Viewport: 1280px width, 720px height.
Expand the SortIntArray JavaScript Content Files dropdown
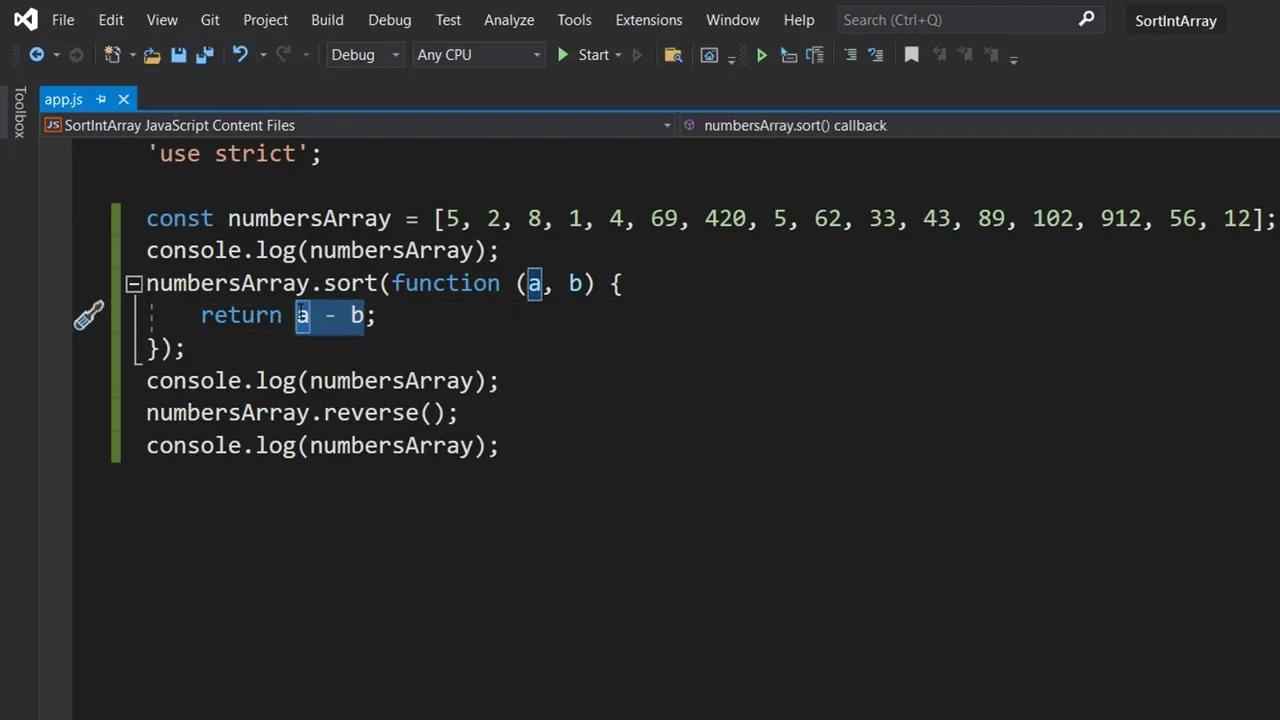666,125
